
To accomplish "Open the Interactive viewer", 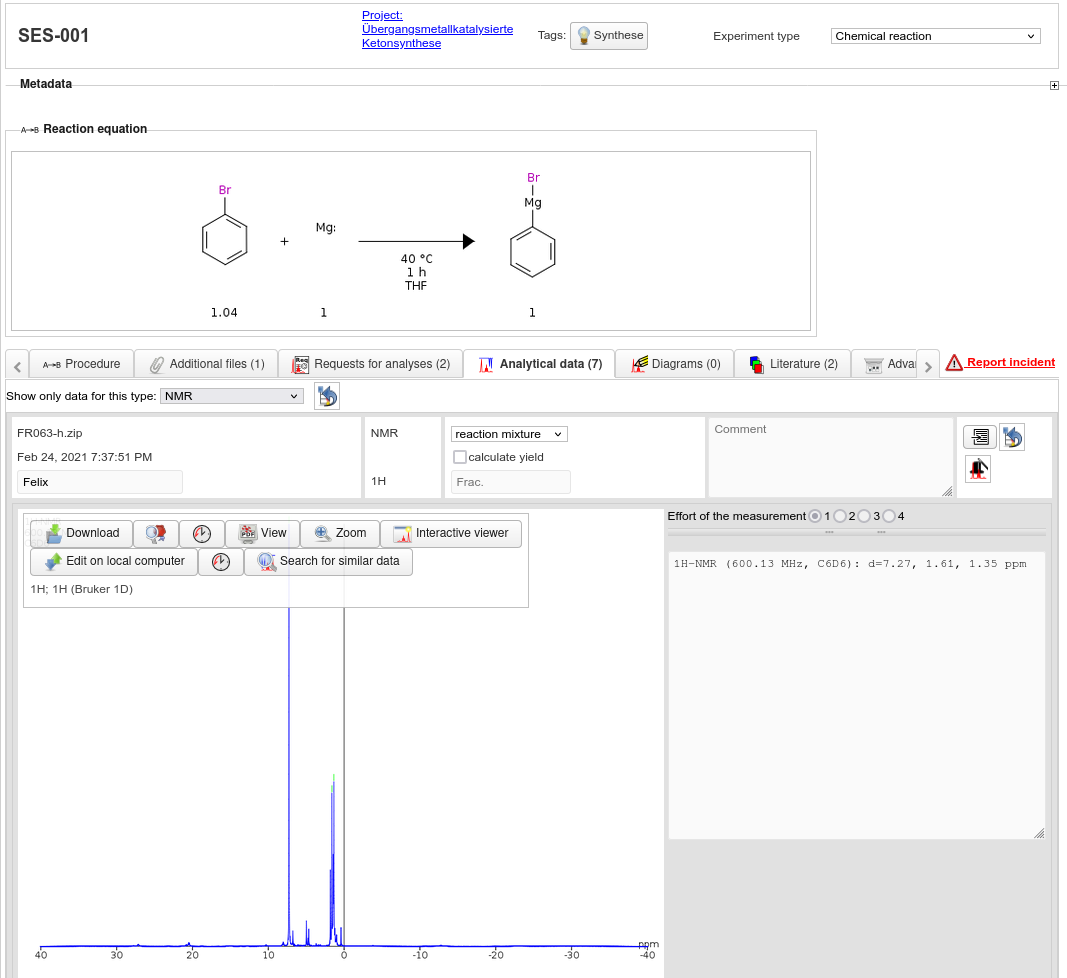I will coord(451,534).
